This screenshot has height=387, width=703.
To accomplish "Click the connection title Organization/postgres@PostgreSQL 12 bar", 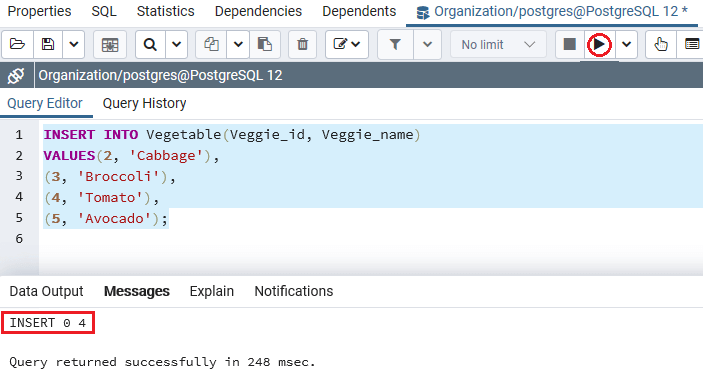I will [x=161, y=75].
